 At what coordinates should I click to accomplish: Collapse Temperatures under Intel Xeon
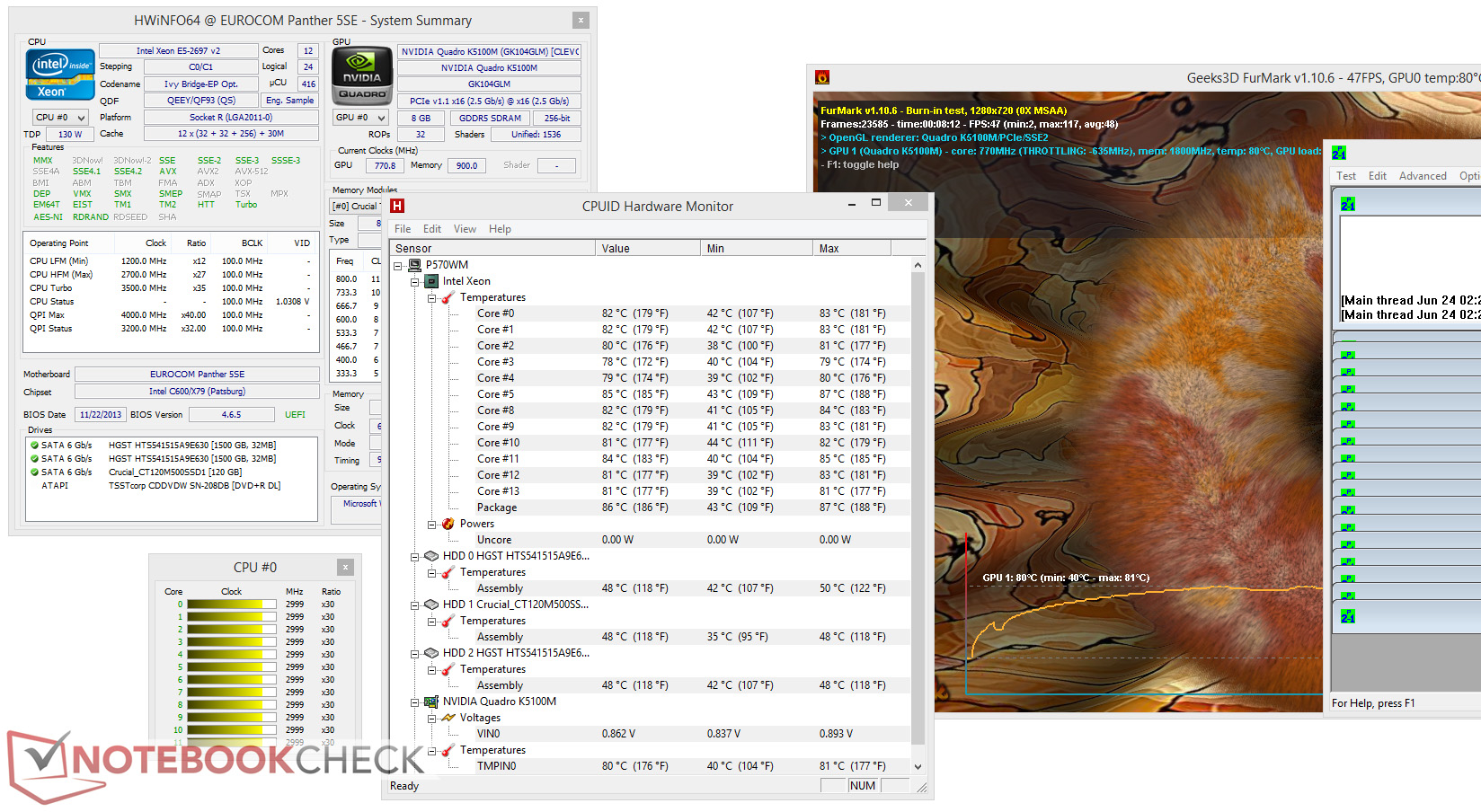(431, 297)
